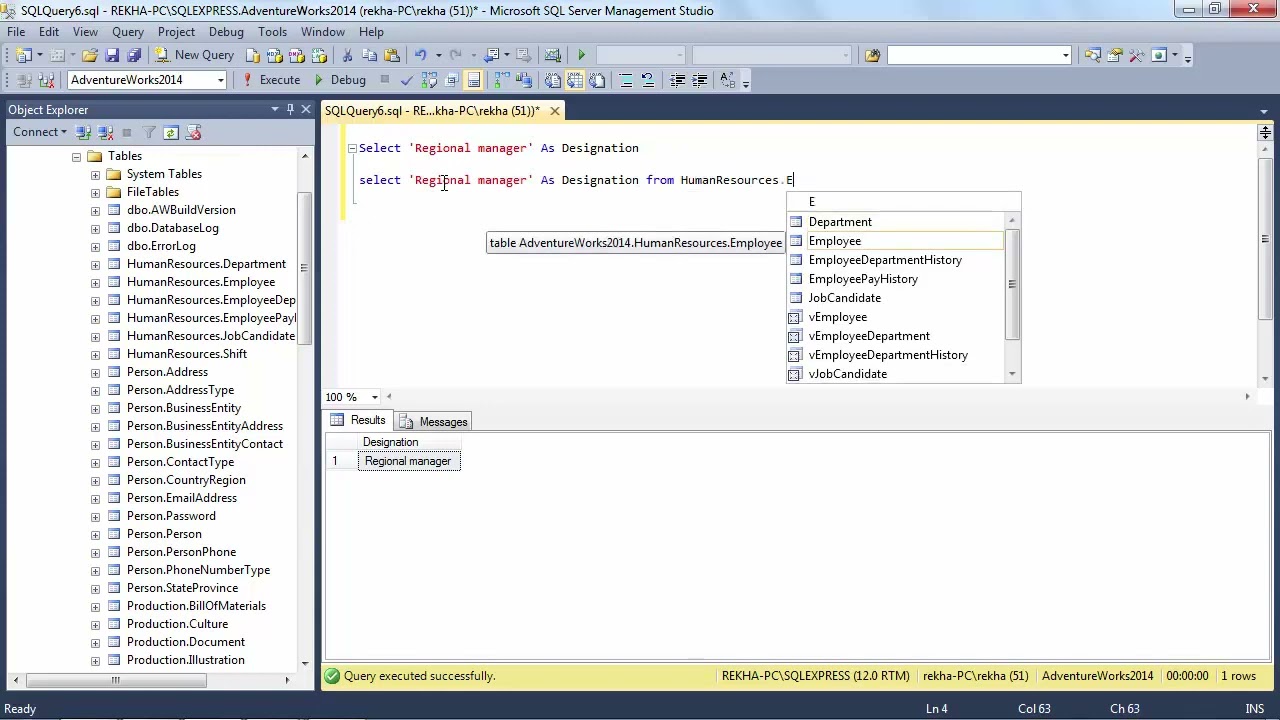Expand the HumanResources.Employee table node

click(x=95, y=283)
